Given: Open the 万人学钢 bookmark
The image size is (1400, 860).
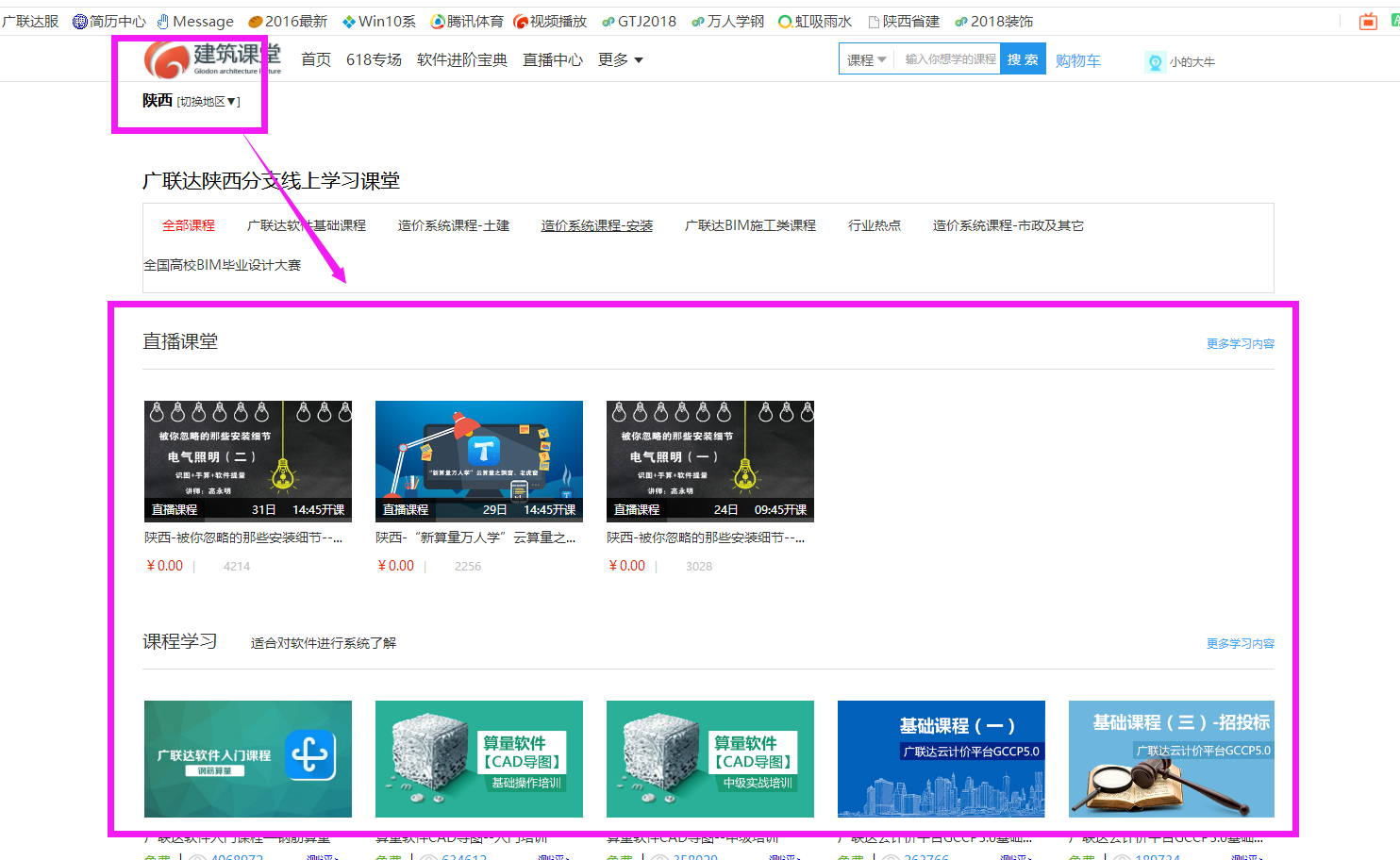Looking at the screenshot, I should coord(727,21).
